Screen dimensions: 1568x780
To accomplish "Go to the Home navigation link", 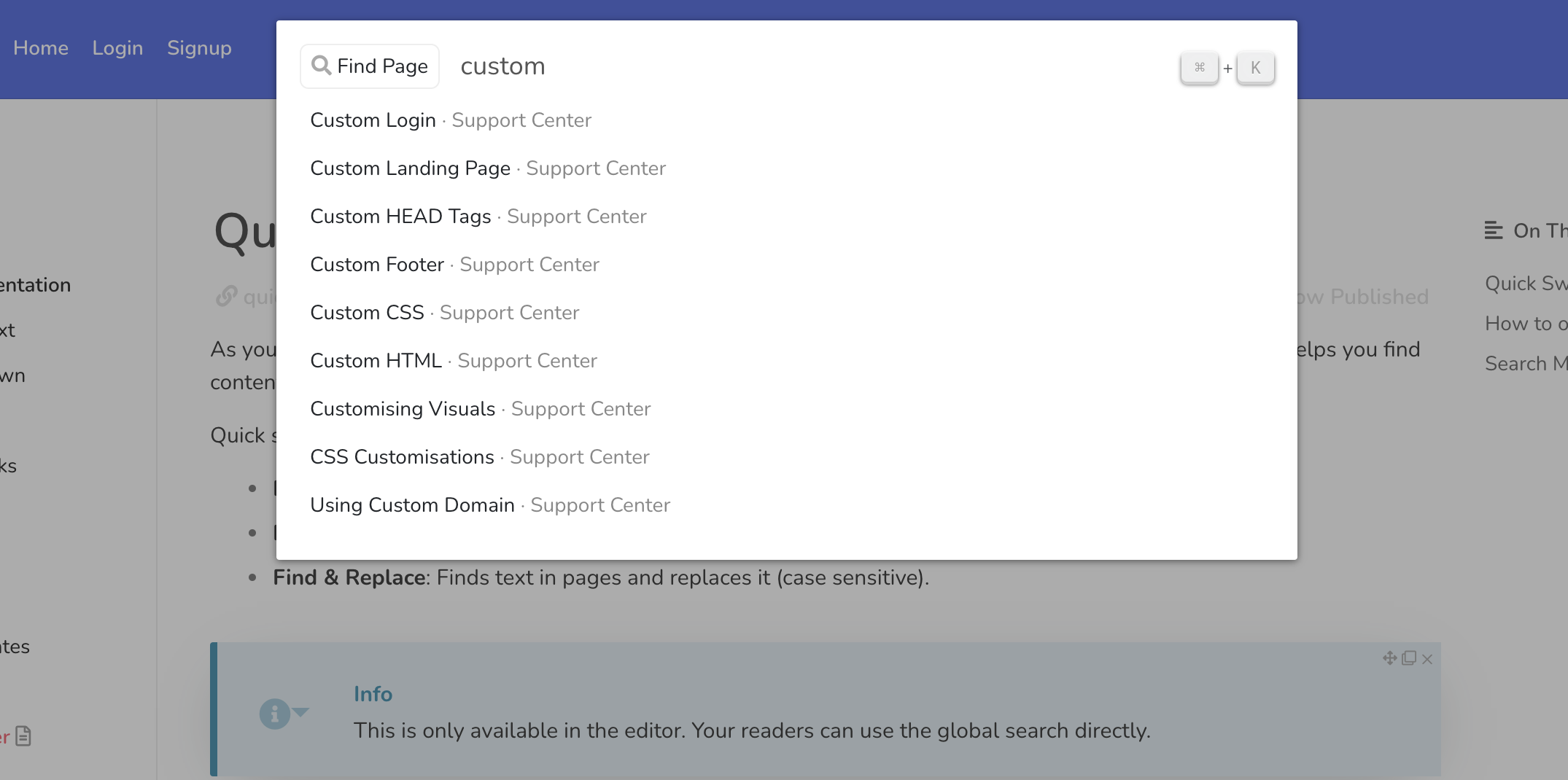I will (x=41, y=48).
